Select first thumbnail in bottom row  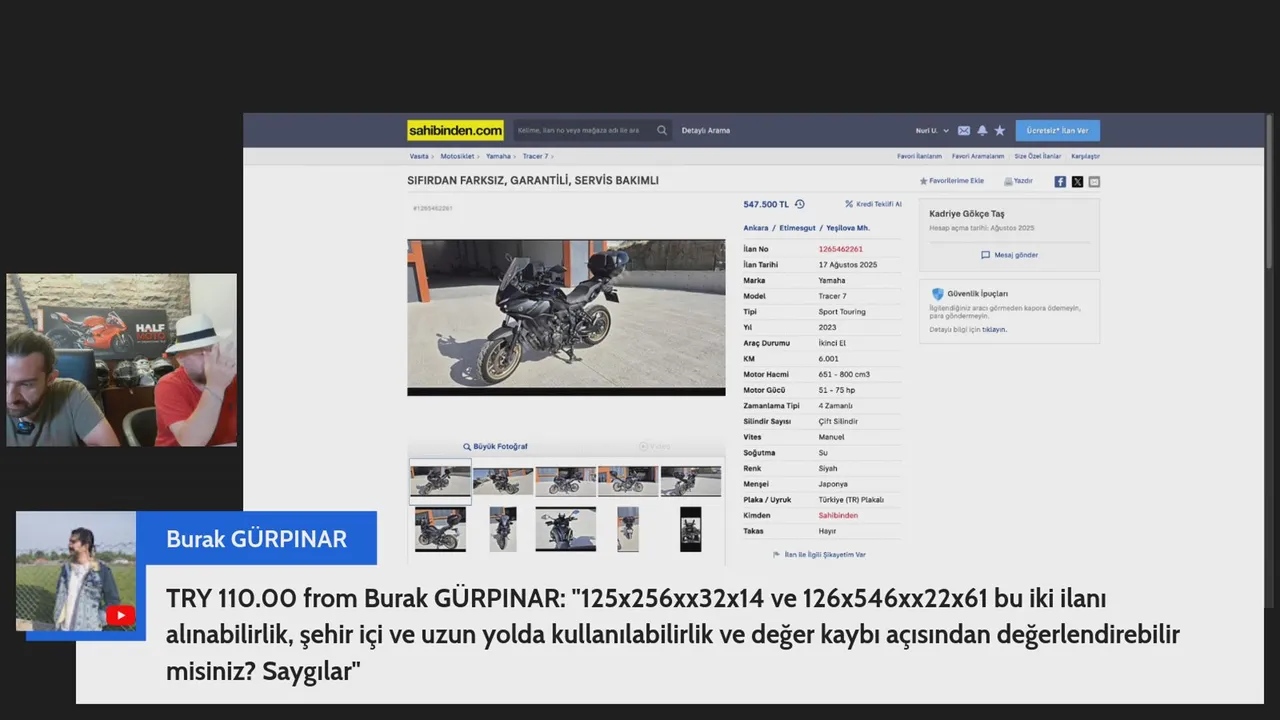pos(440,529)
